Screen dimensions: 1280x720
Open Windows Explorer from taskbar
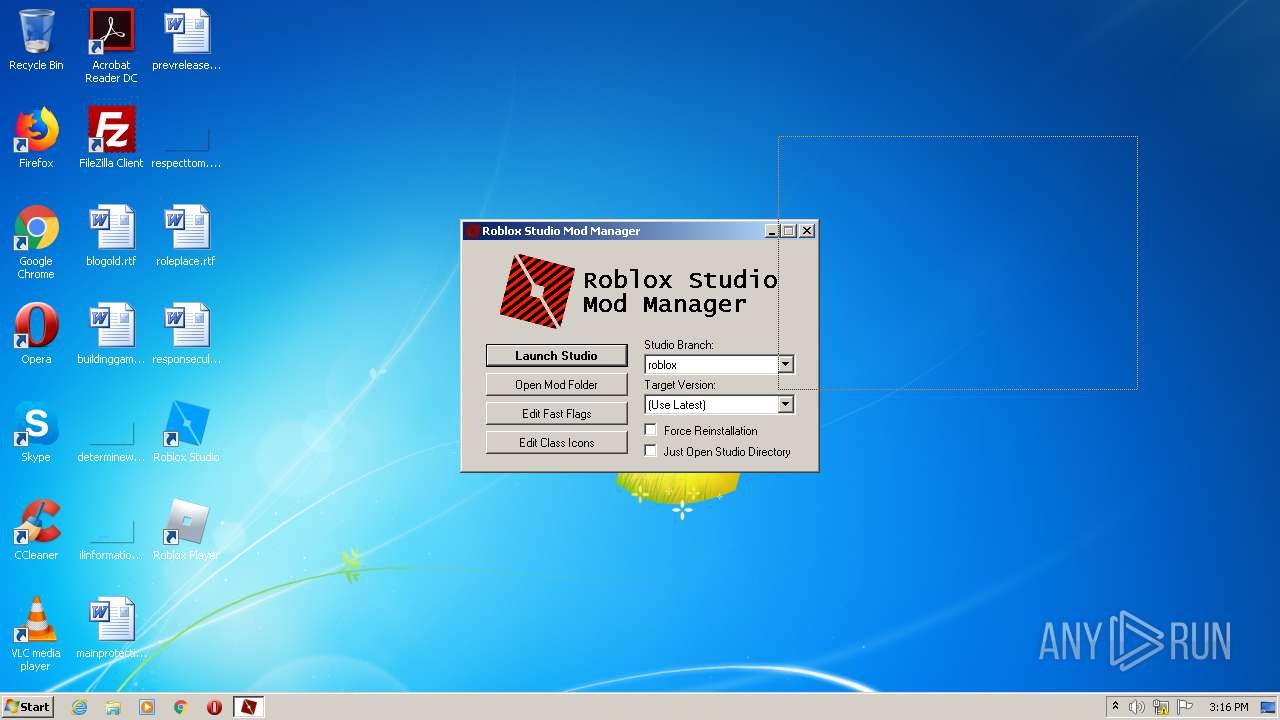pos(113,707)
